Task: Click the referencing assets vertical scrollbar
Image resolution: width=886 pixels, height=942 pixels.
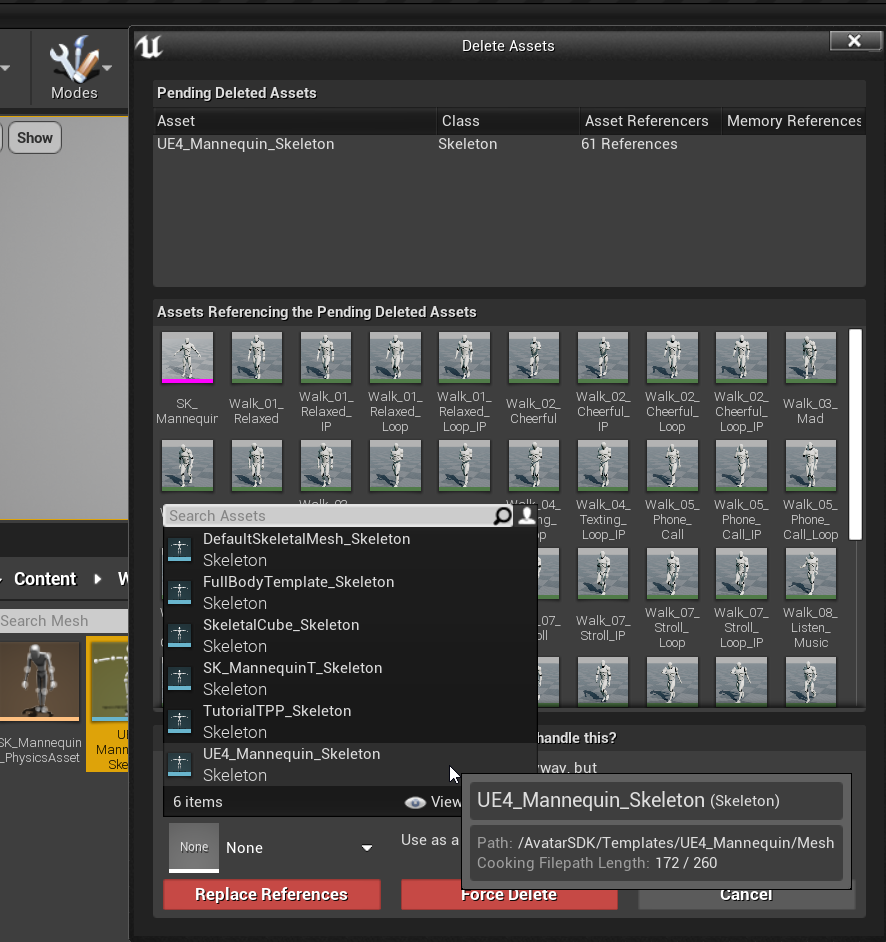Action: coord(855,434)
